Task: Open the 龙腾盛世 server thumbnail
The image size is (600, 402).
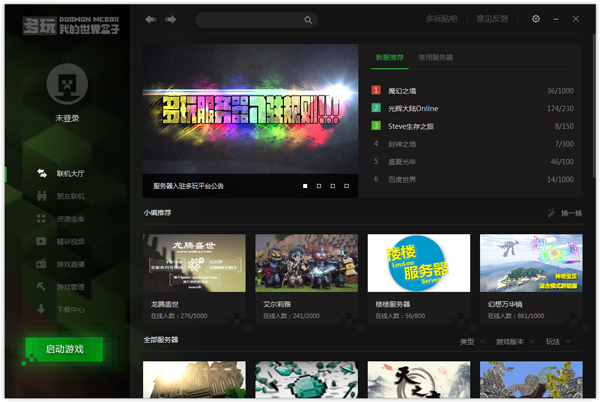Action: point(194,263)
